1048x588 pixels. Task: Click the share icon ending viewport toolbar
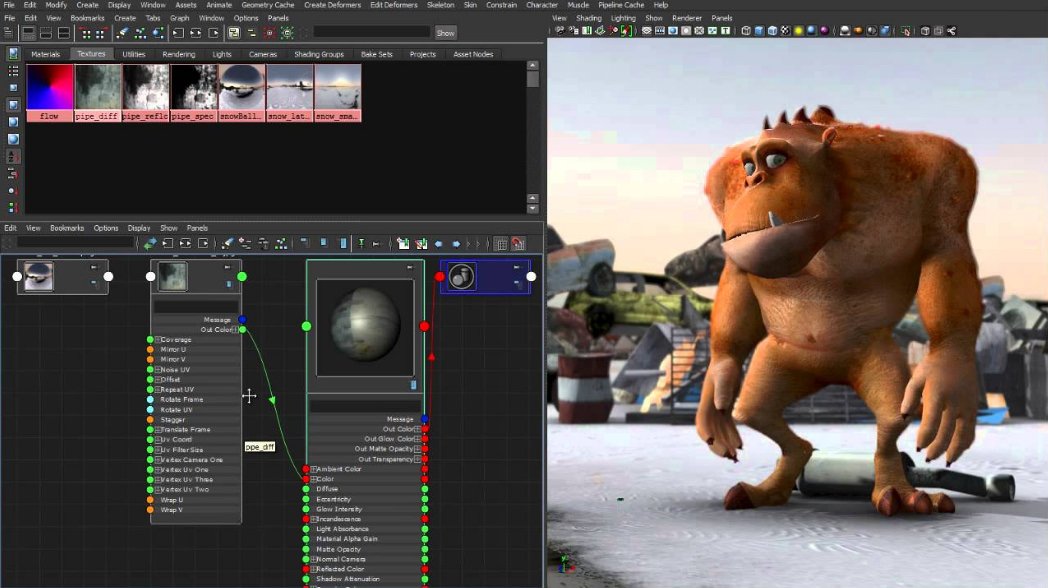pyautogui.click(x=951, y=31)
